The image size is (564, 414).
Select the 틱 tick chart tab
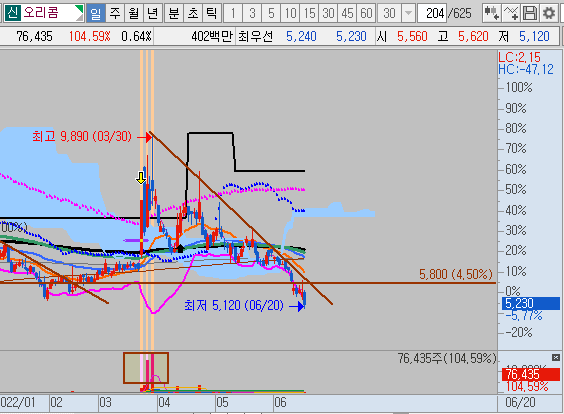212,13
